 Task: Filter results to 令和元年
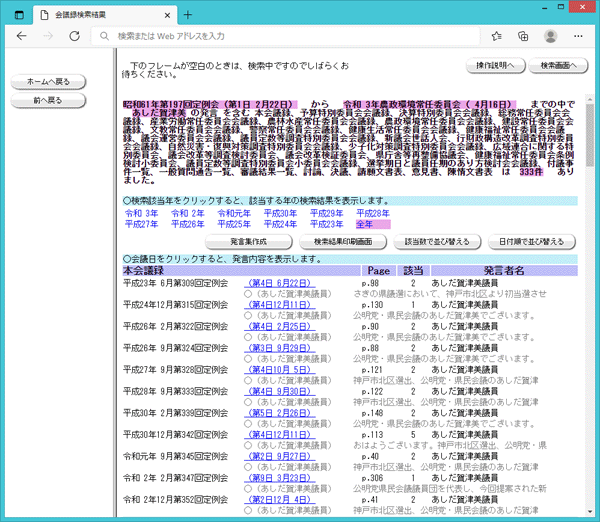234,213
